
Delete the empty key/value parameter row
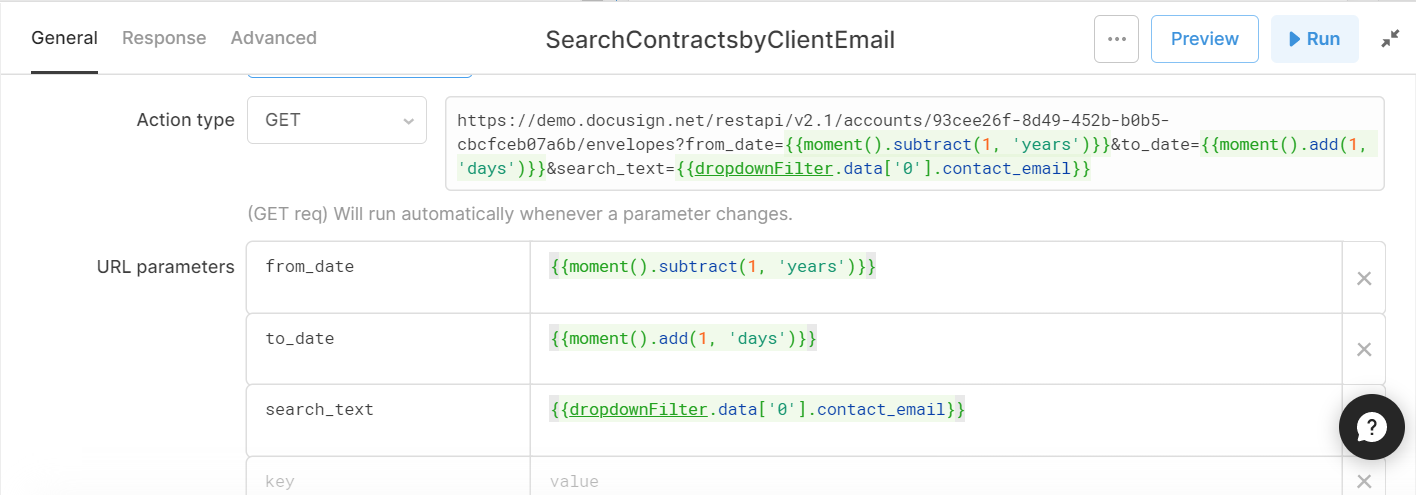click(x=1363, y=481)
